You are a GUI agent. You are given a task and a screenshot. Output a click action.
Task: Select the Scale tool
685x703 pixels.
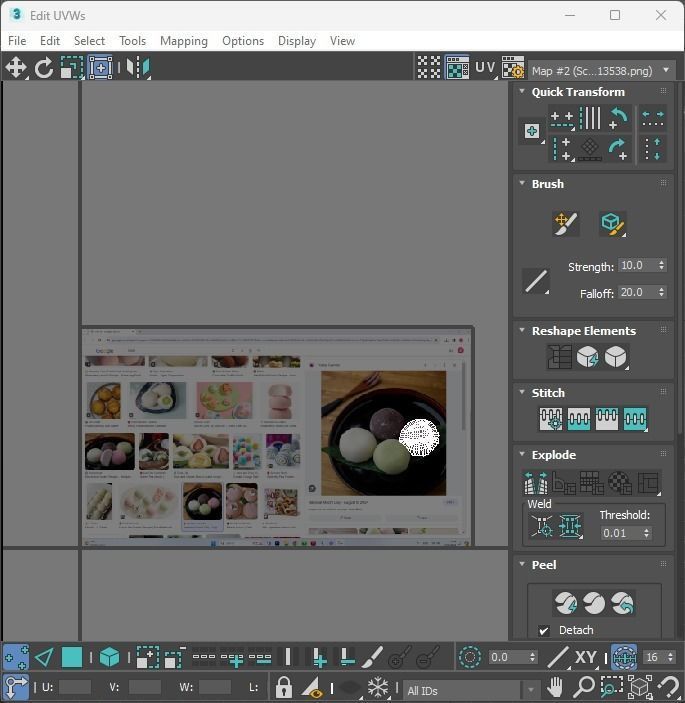(x=72, y=68)
